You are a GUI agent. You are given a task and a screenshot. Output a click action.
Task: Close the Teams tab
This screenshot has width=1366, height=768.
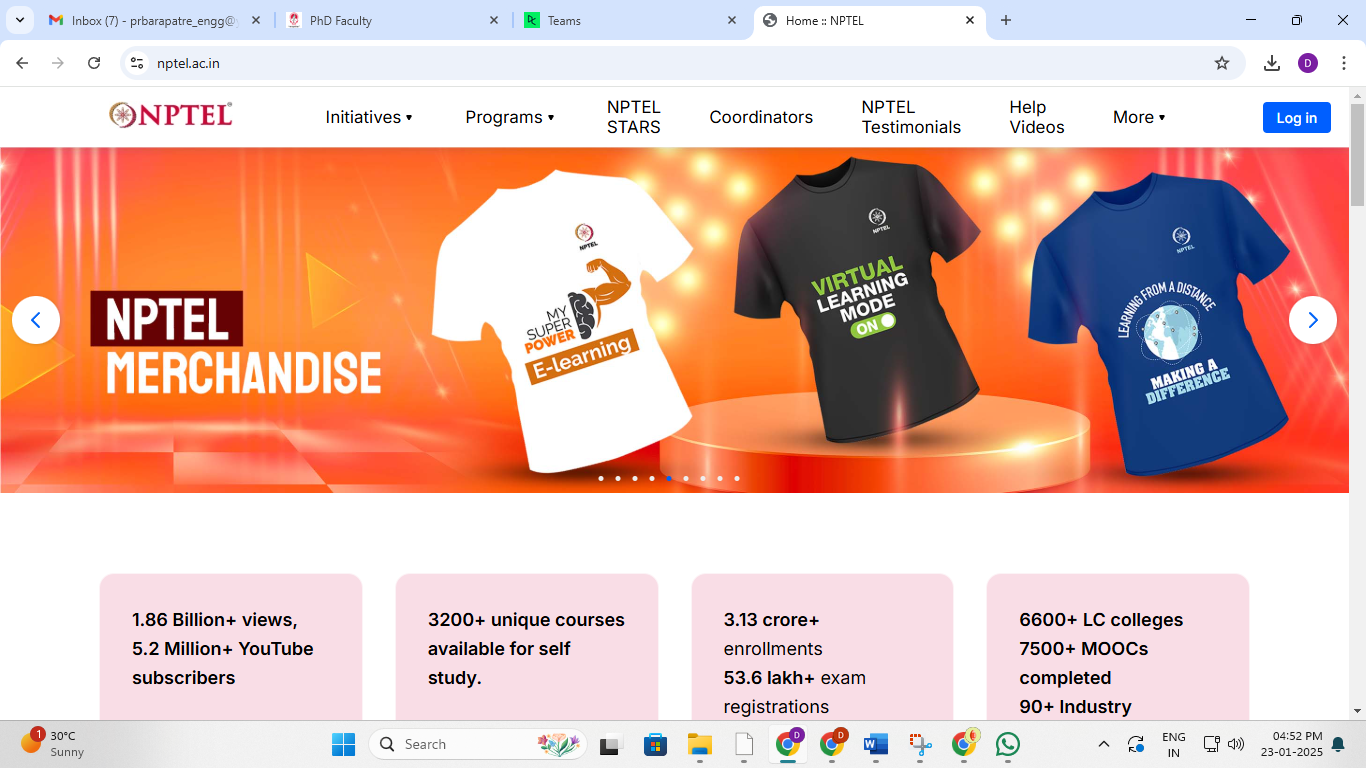(732, 20)
